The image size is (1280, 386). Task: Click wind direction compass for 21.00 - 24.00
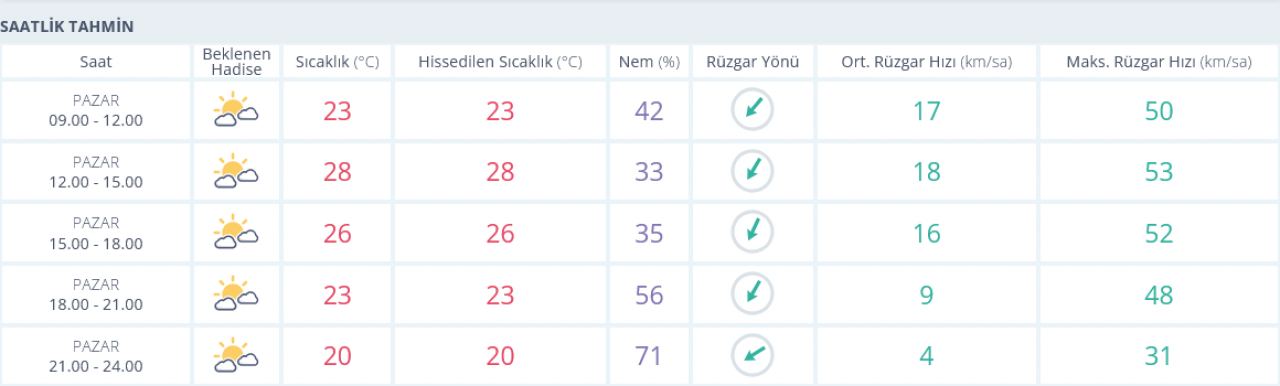point(752,354)
